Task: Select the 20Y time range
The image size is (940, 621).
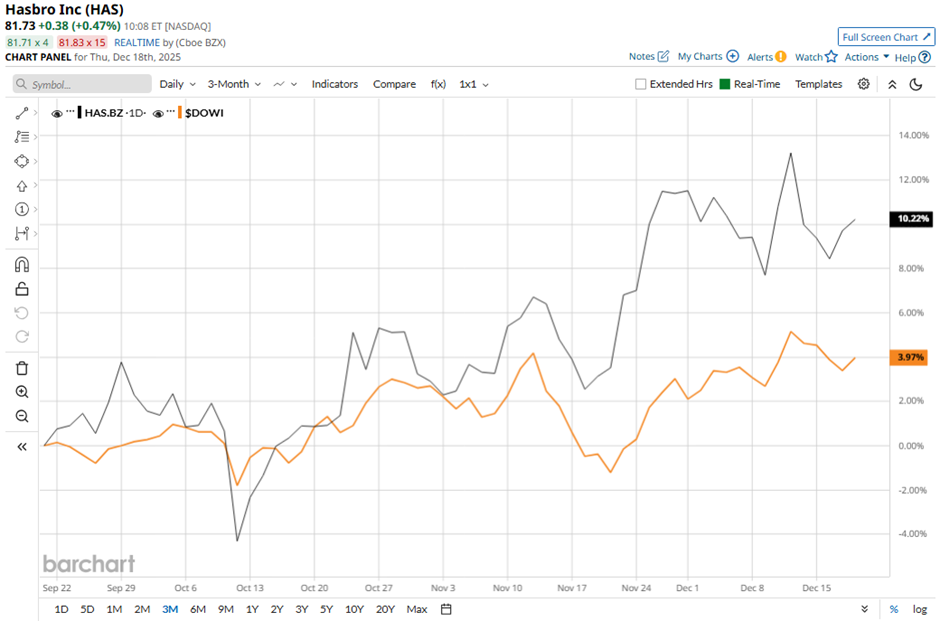Action: tap(385, 609)
